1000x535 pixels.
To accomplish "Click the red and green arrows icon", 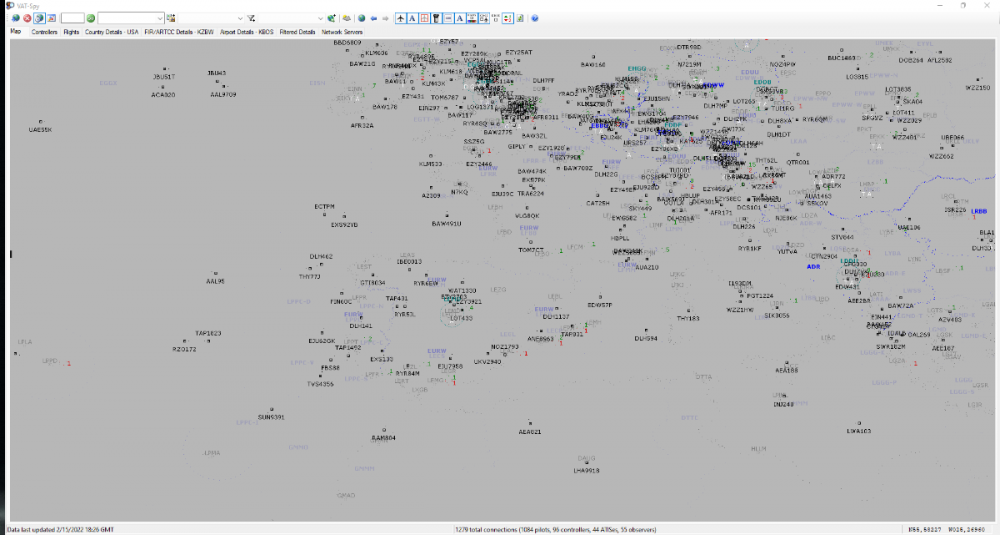I will coord(507,18).
